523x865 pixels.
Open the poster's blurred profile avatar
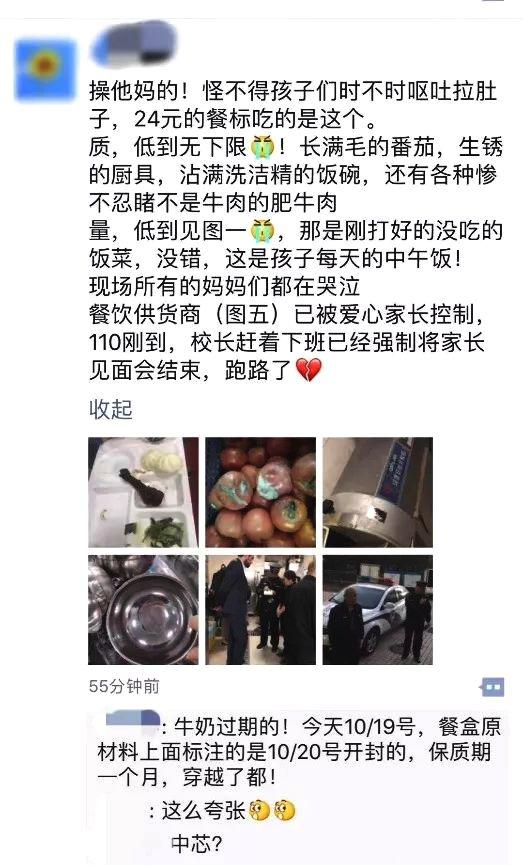[45, 70]
